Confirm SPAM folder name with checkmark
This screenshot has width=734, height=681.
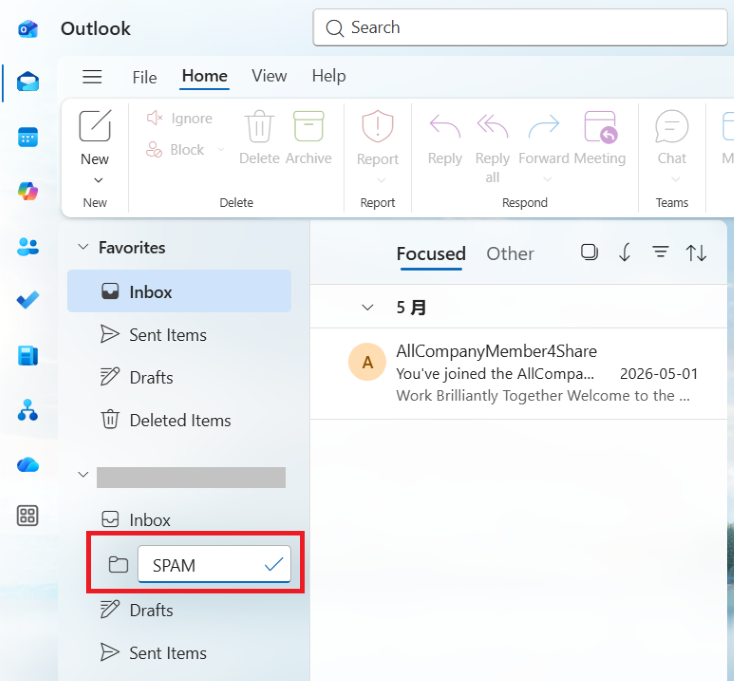(274, 564)
